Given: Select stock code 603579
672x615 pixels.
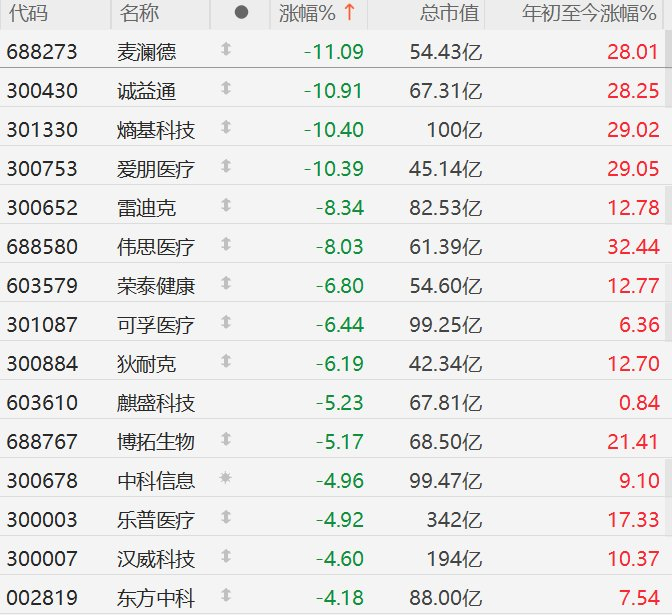Looking at the screenshot, I should tap(42, 286).
